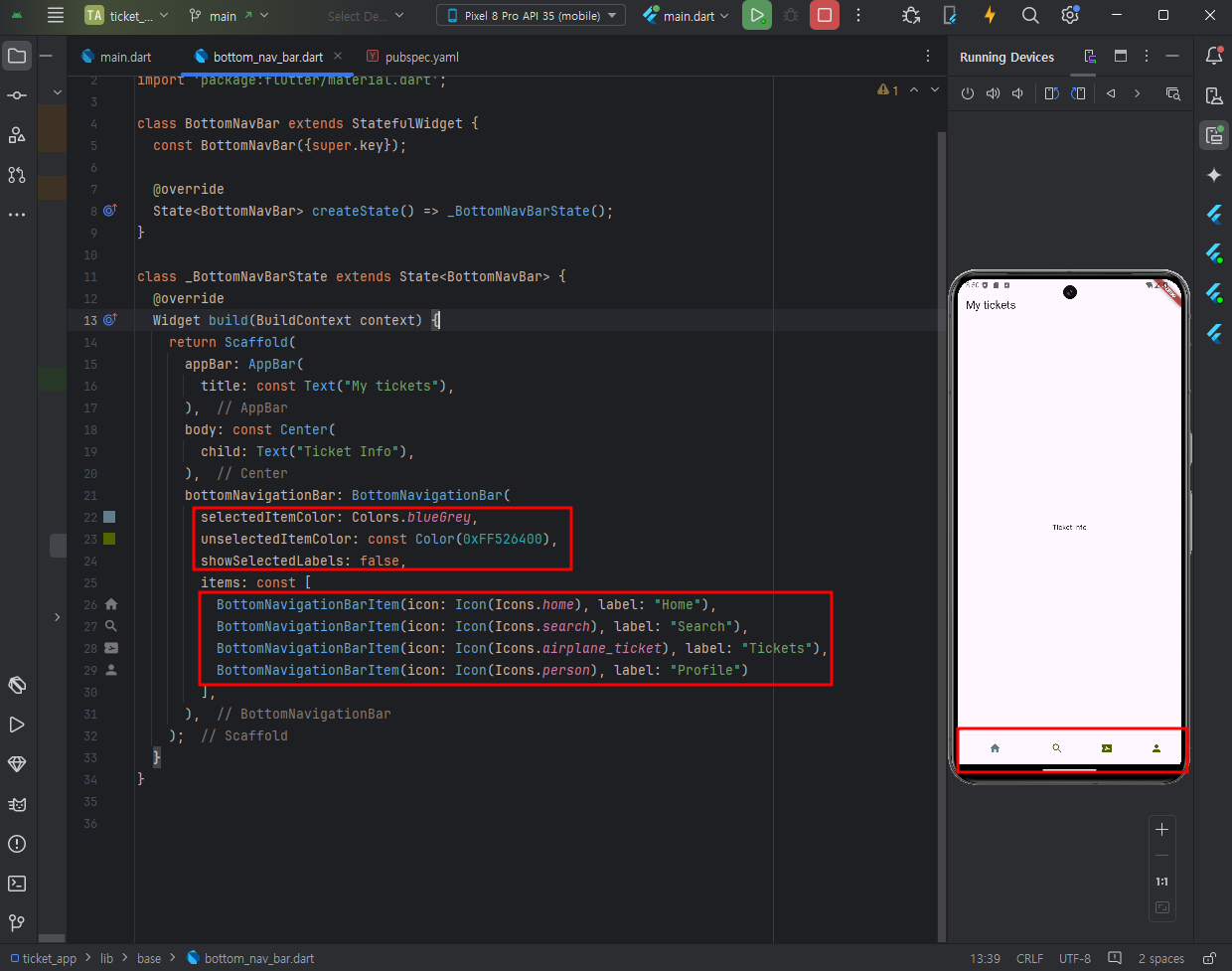Open the Git tool window at bottom left
Image resolution: width=1232 pixels, height=971 pixels.
coord(17,923)
